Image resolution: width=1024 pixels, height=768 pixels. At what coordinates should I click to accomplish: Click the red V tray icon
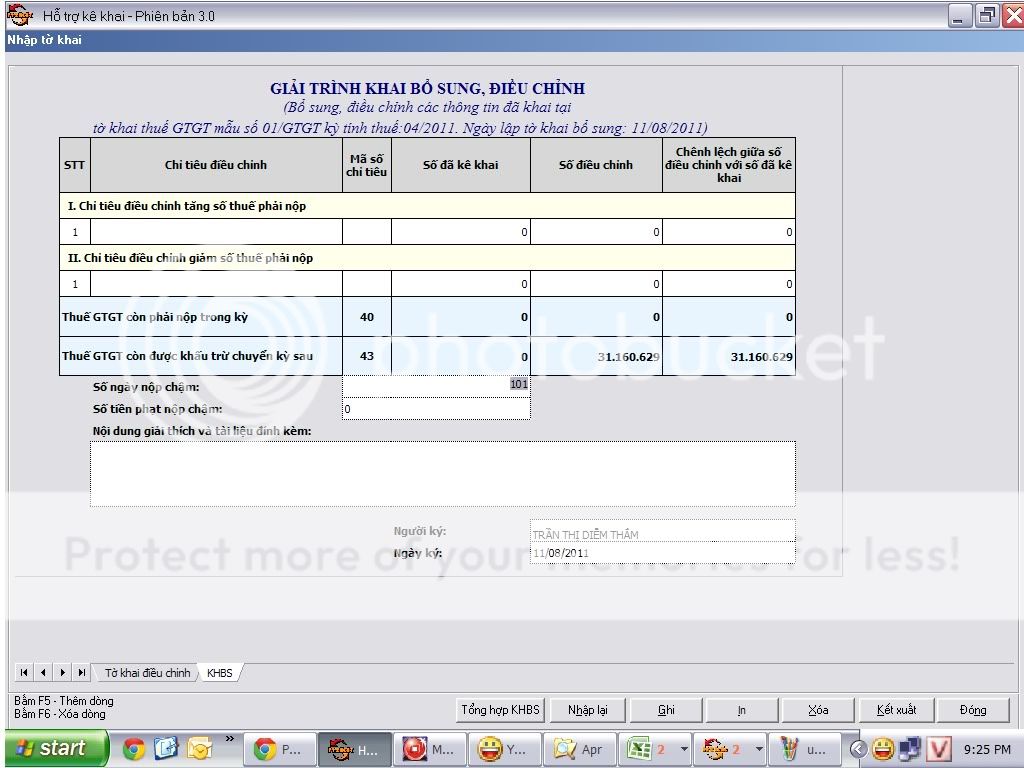click(938, 749)
